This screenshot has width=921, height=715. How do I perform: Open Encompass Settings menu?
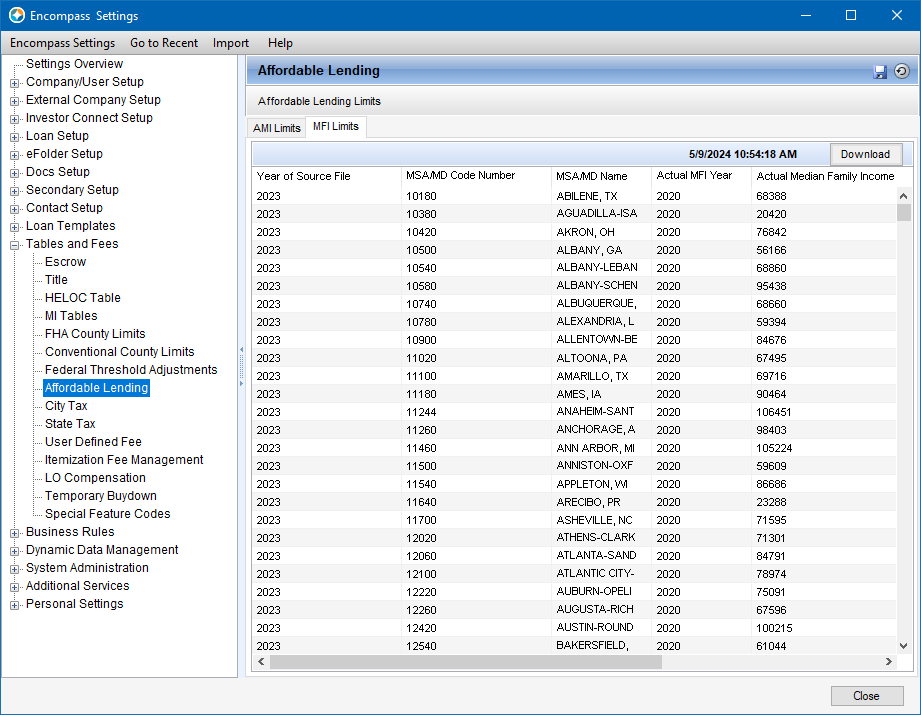[x=62, y=43]
